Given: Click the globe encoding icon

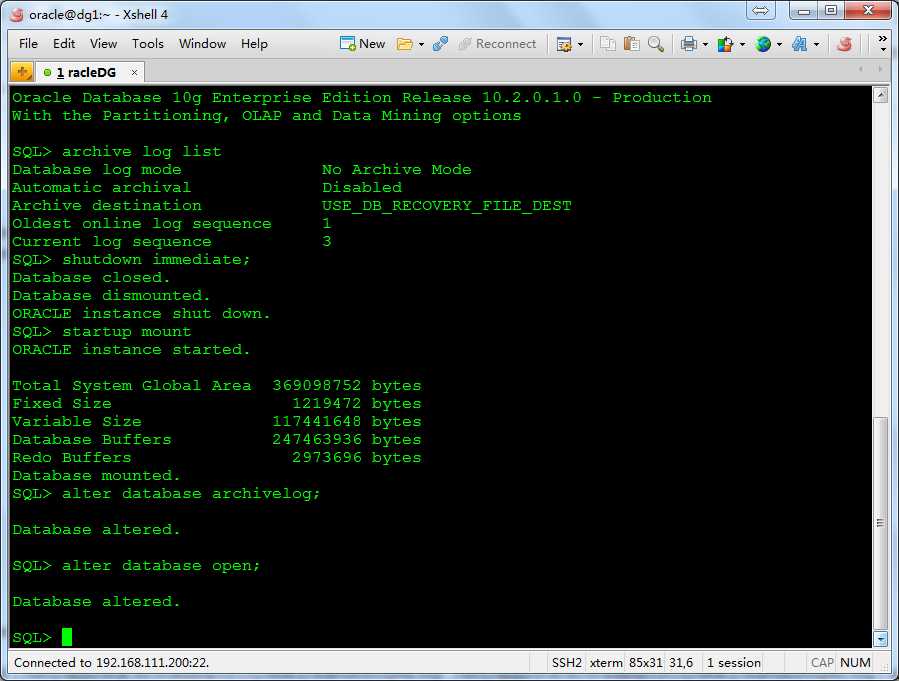Looking at the screenshot, I should [x=763, y=44].
